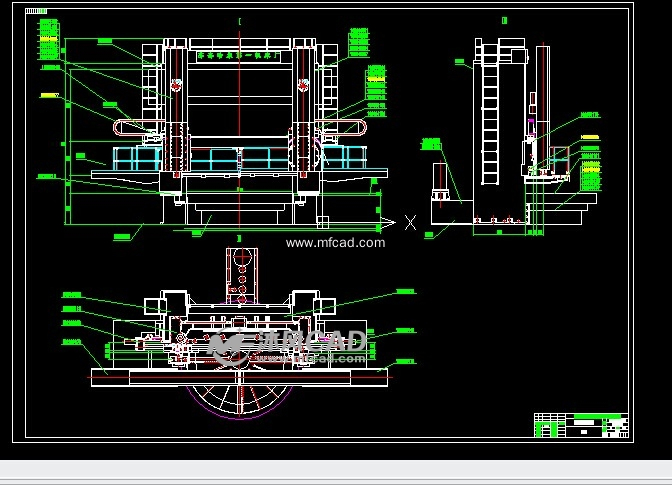Click the www.mfcad.com watermark link

335,242
